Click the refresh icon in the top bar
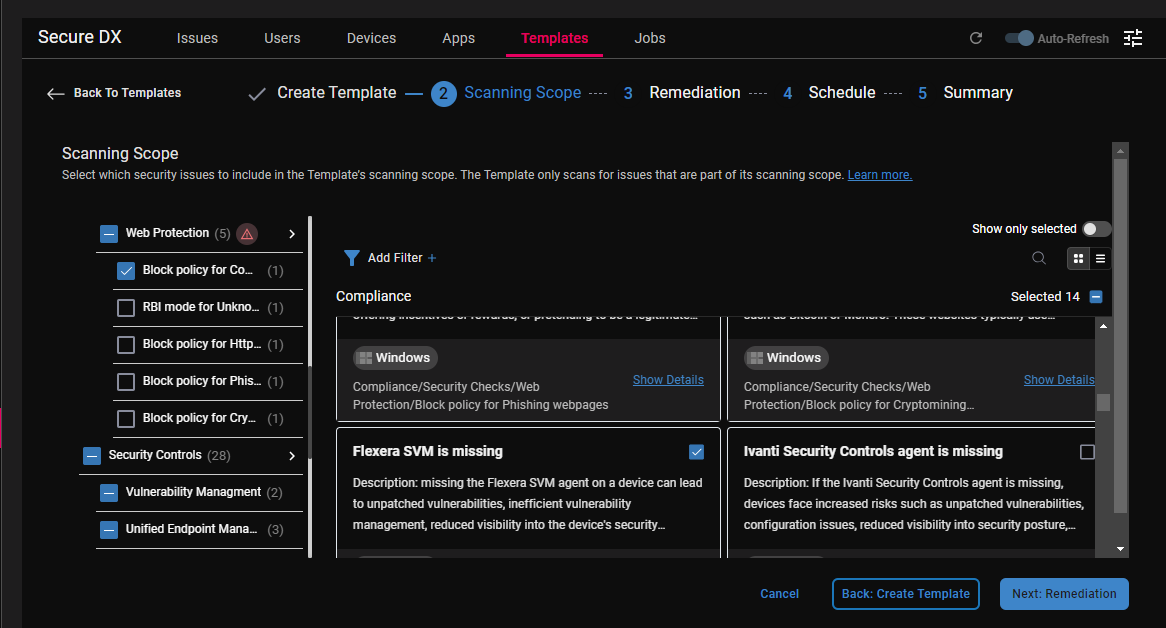 point(976,38)
